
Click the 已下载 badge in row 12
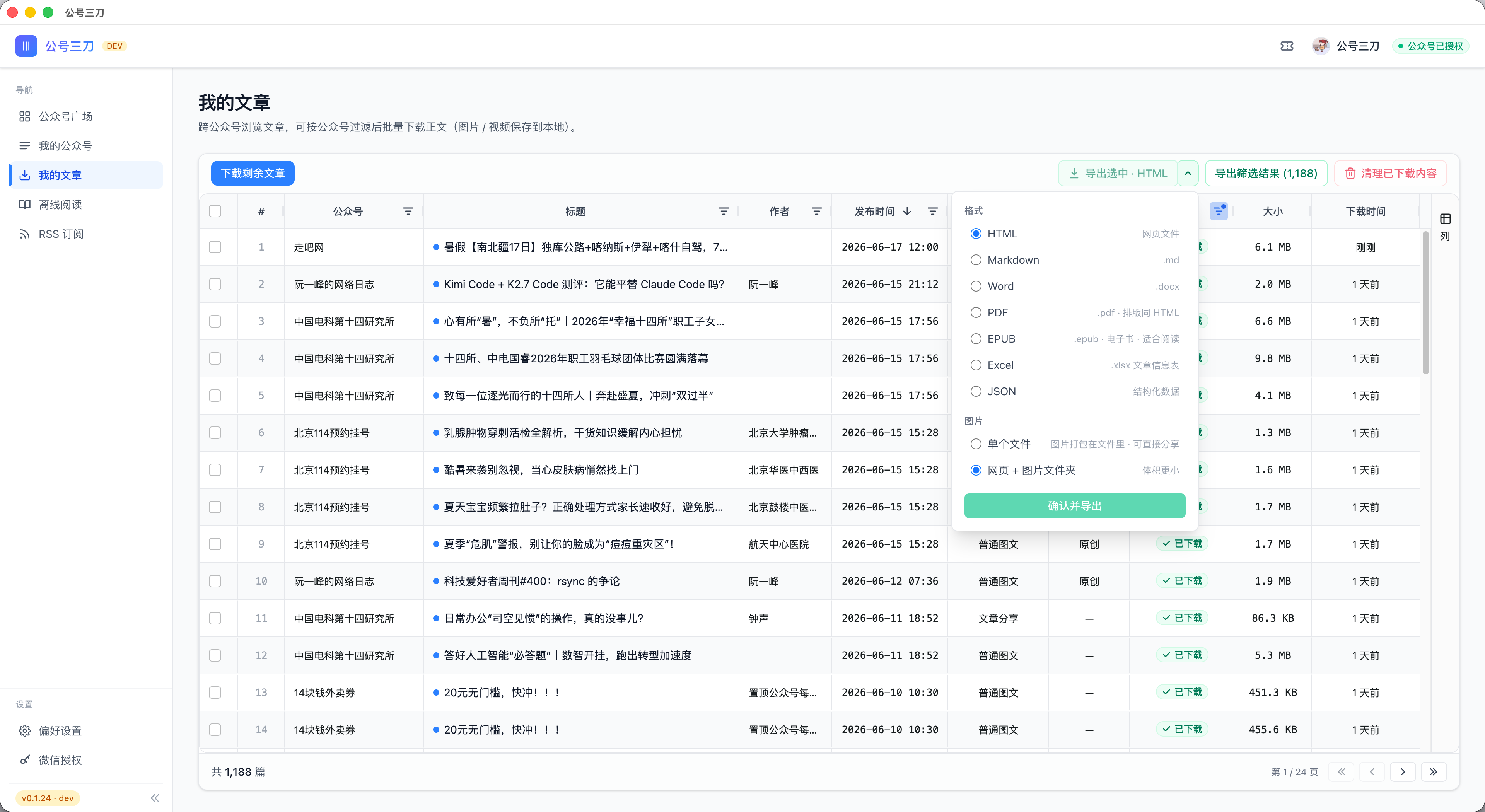pyautogui.click(x=1182, y=655)
